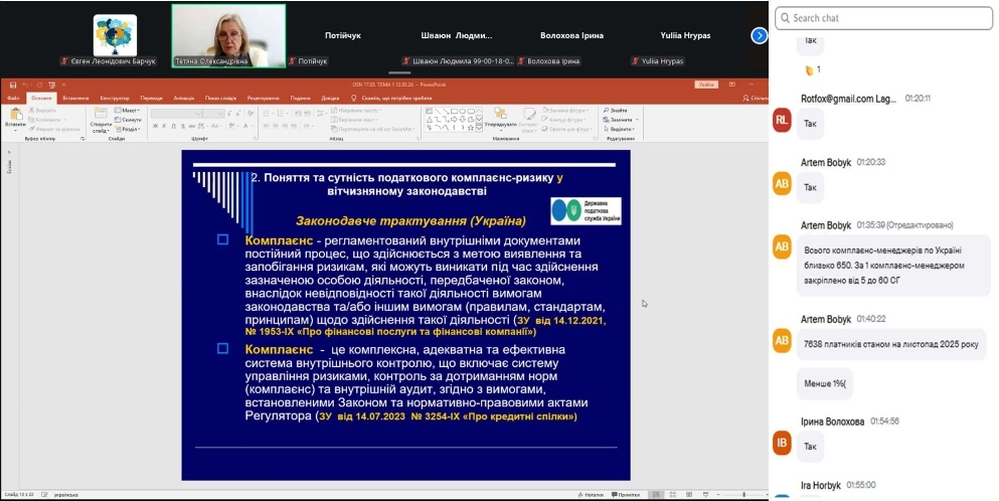Click the Bold (Ж) formatting icon
The height and width of the screenshot is (501, 999).
[155, 126]
